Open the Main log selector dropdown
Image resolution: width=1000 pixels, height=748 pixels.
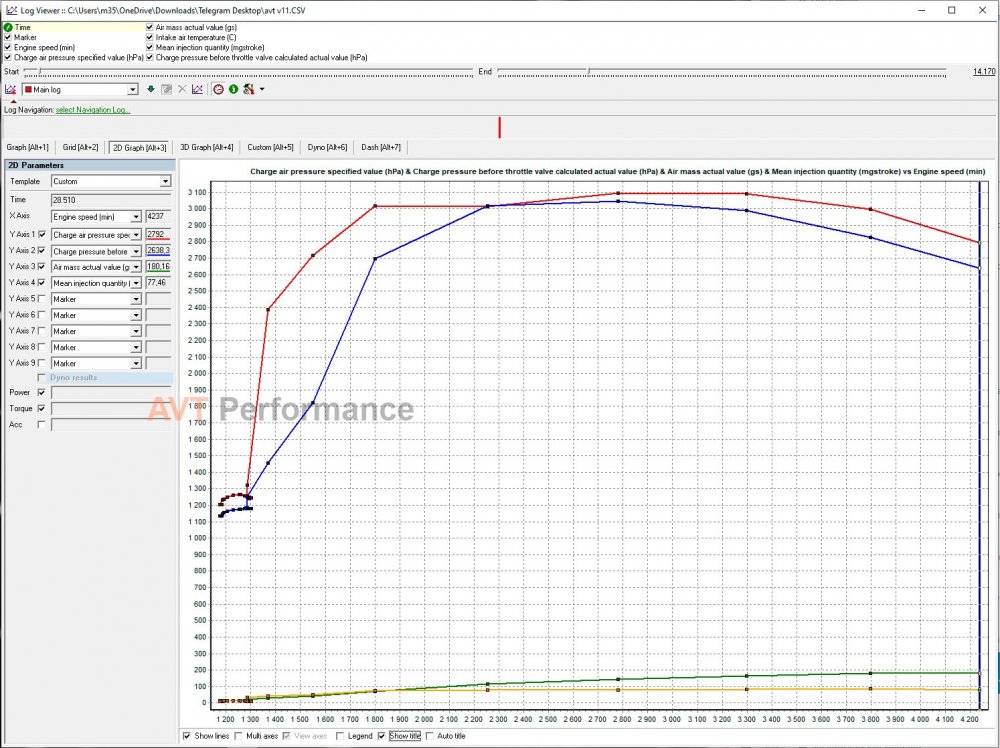(x=132, y=90)
